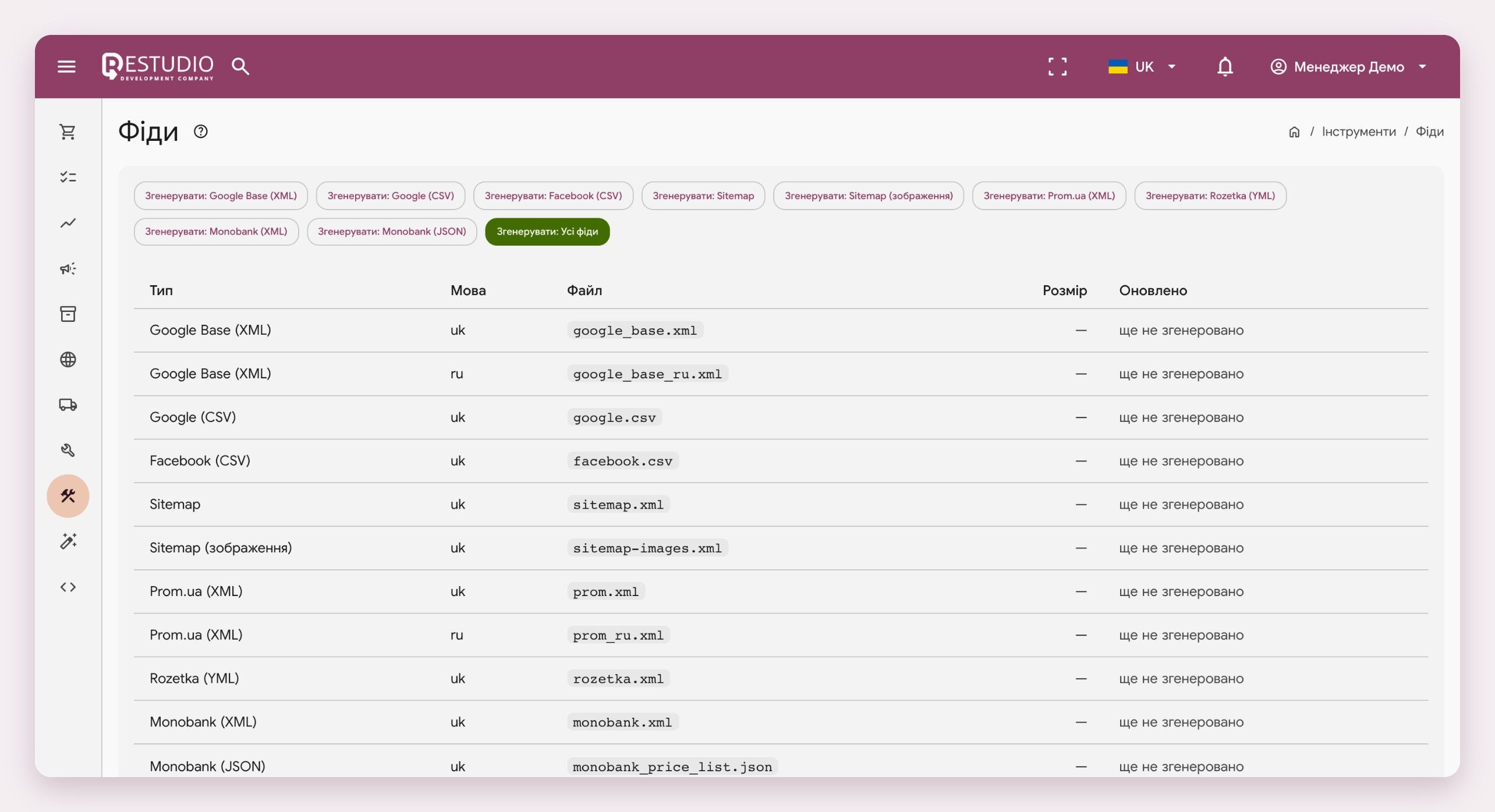
Task: Generate the Google (CSV) feed
Action: [x=391, y=196]
